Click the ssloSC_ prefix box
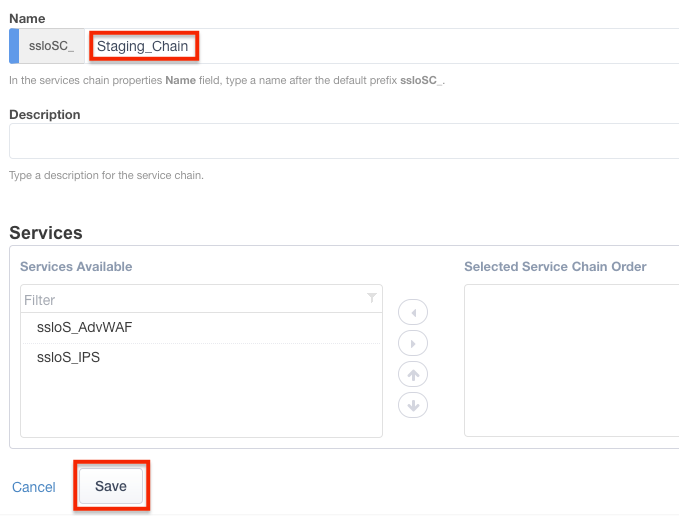The height and width of the screenshot is (523, 679). coord(51,46)
